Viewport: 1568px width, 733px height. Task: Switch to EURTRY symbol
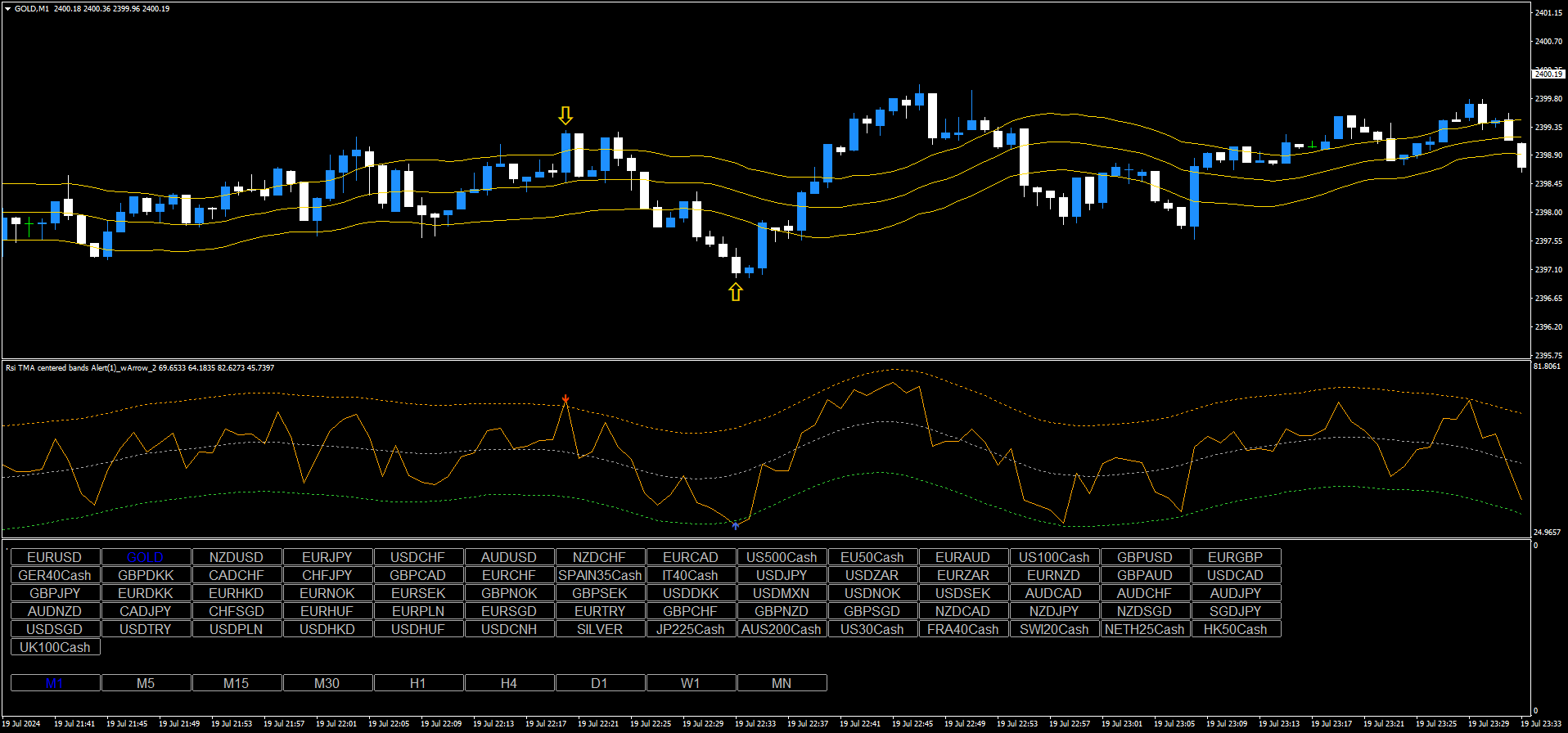click(600, 611)
